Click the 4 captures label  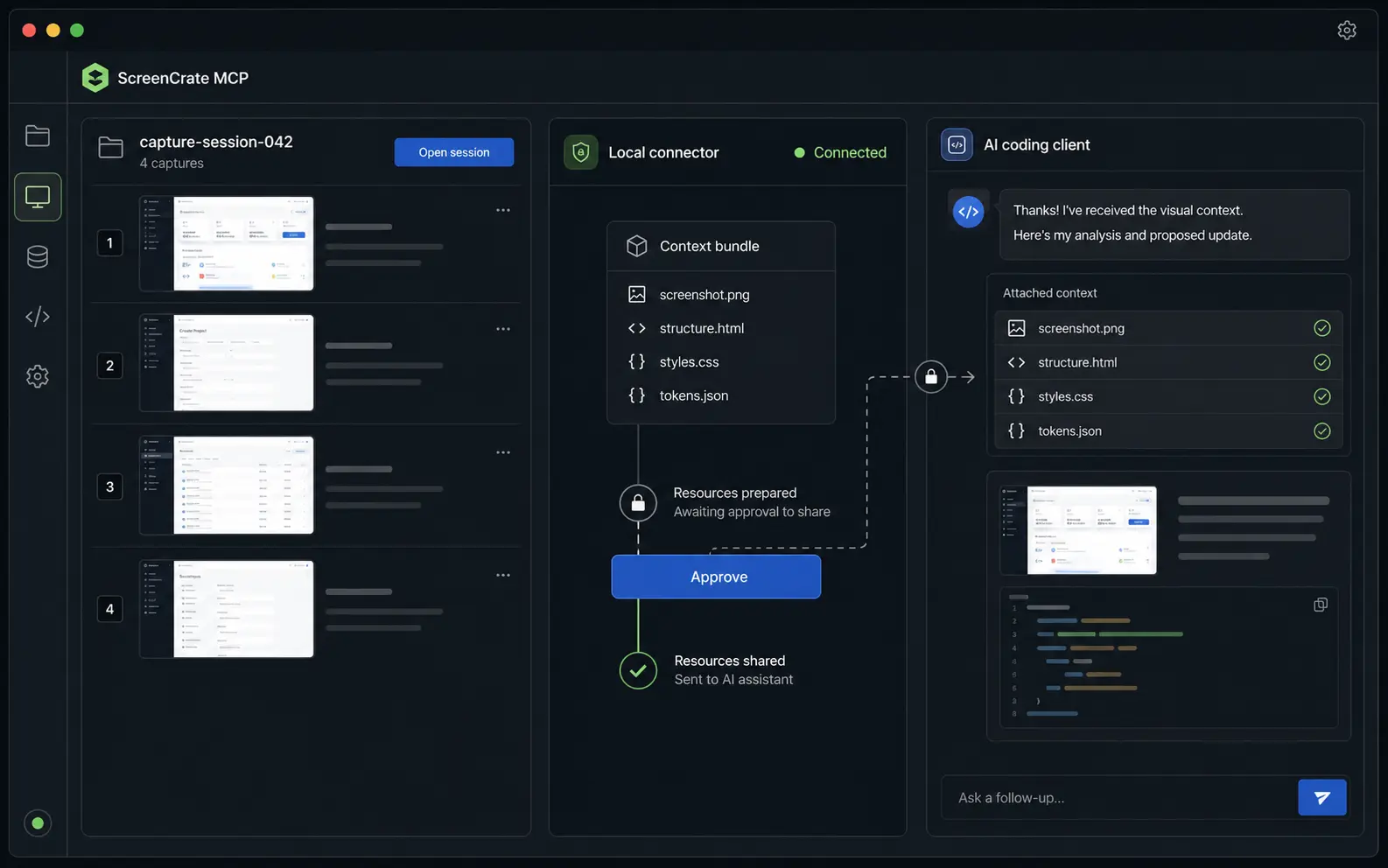[172, 164]
